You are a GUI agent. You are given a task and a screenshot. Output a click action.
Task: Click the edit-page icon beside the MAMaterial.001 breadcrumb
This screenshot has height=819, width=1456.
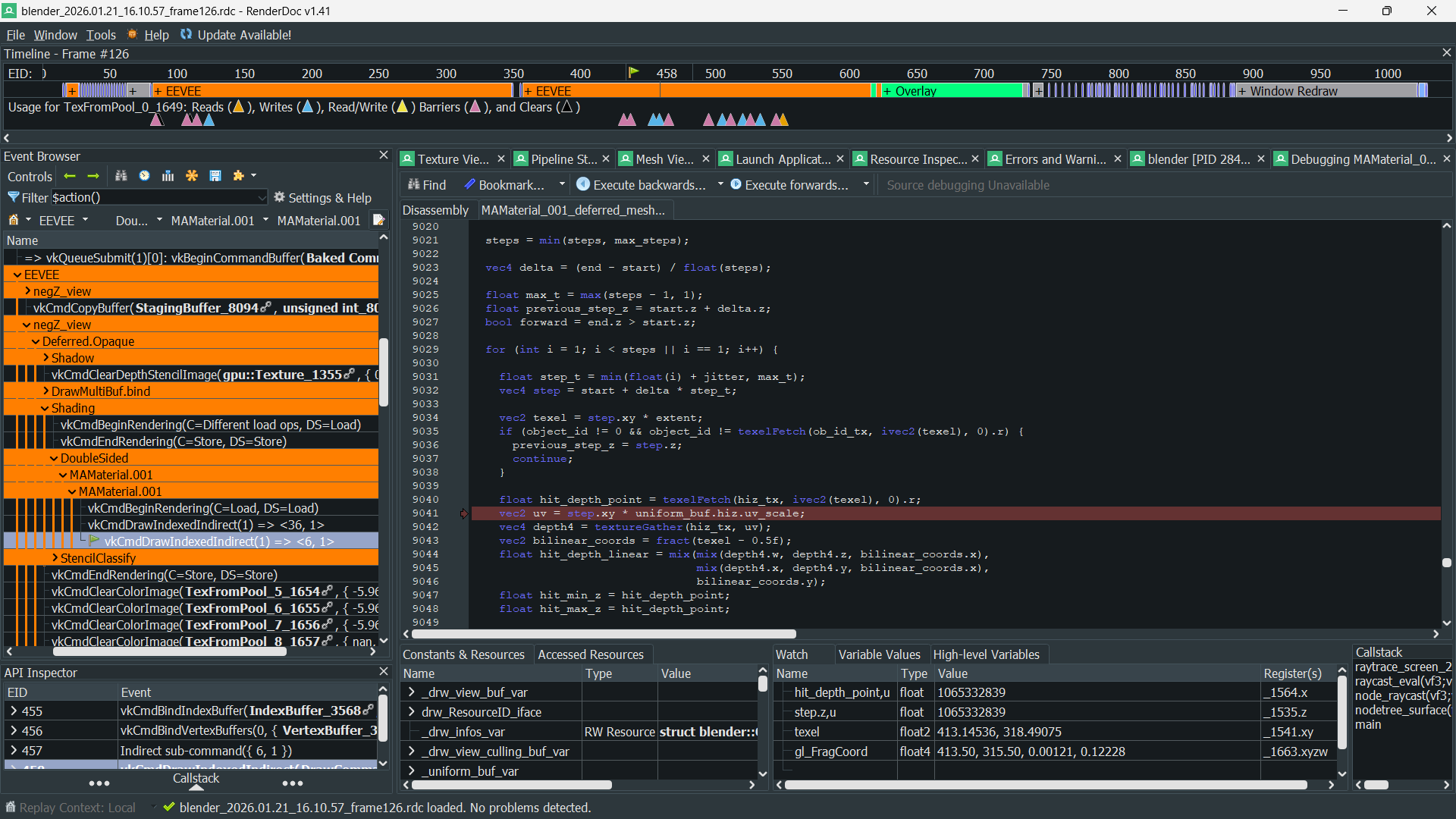click(x=378, y=220)
